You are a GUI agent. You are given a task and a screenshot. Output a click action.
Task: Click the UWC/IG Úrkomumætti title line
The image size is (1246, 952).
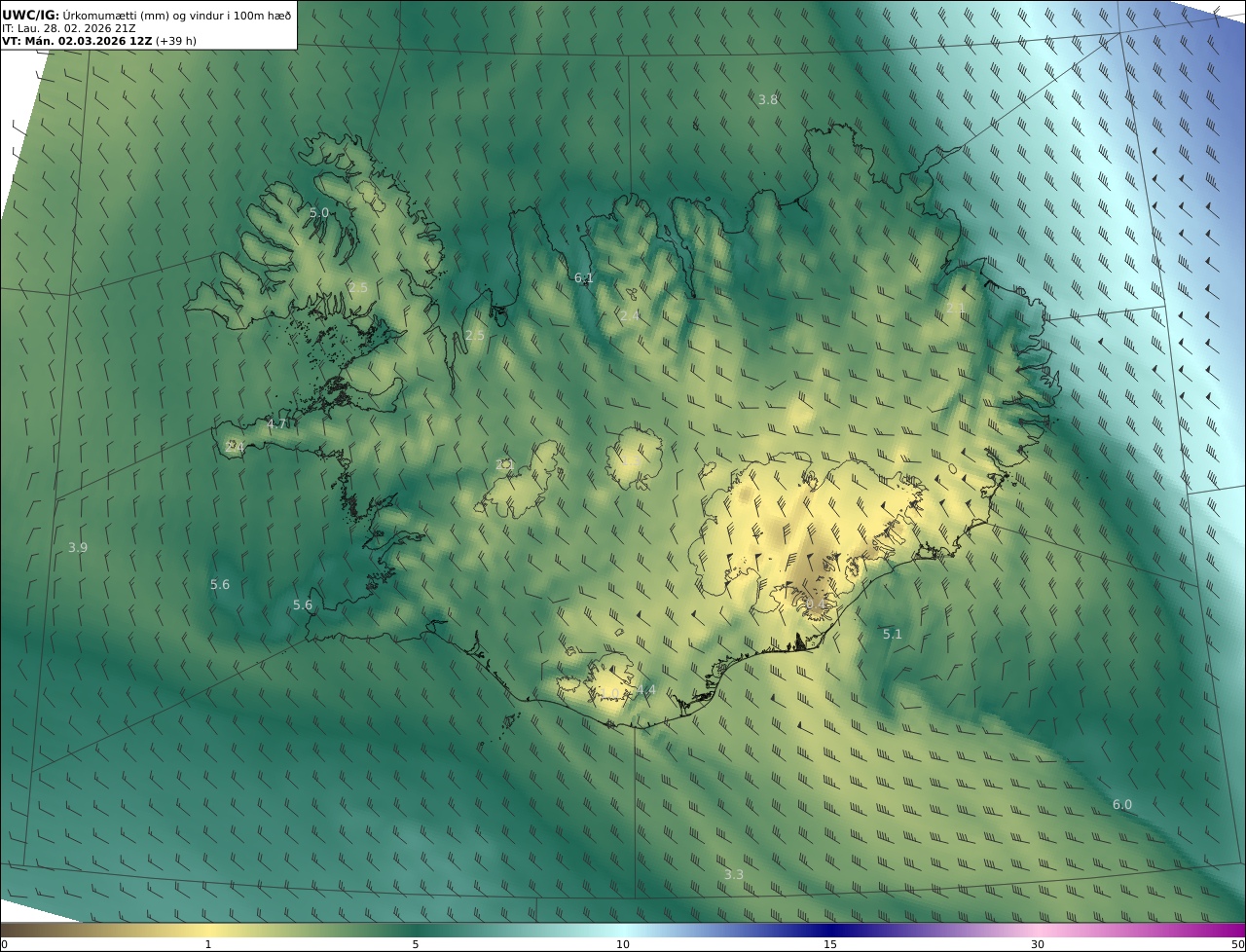[146, 15]
